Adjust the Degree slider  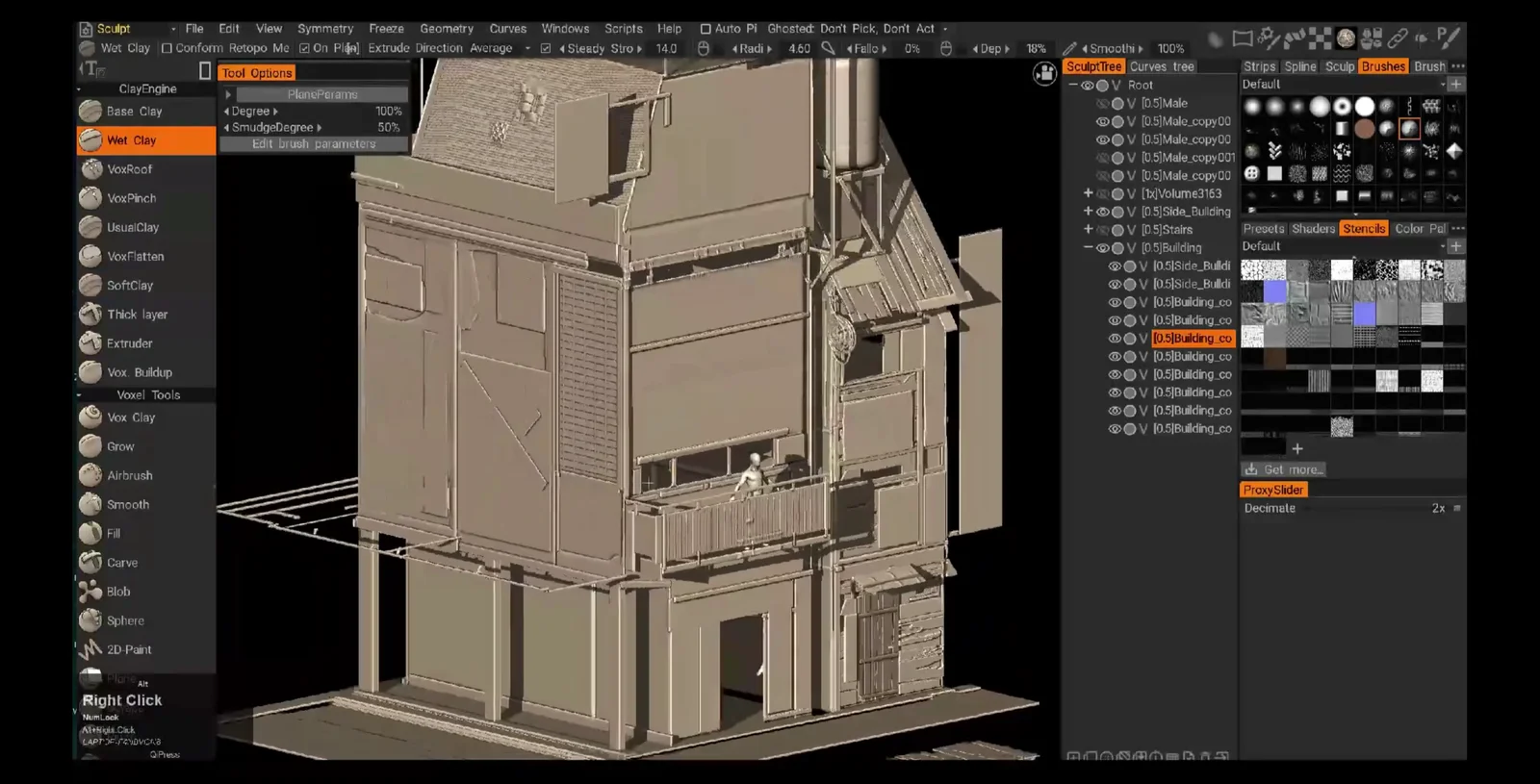tap(314, 112)
